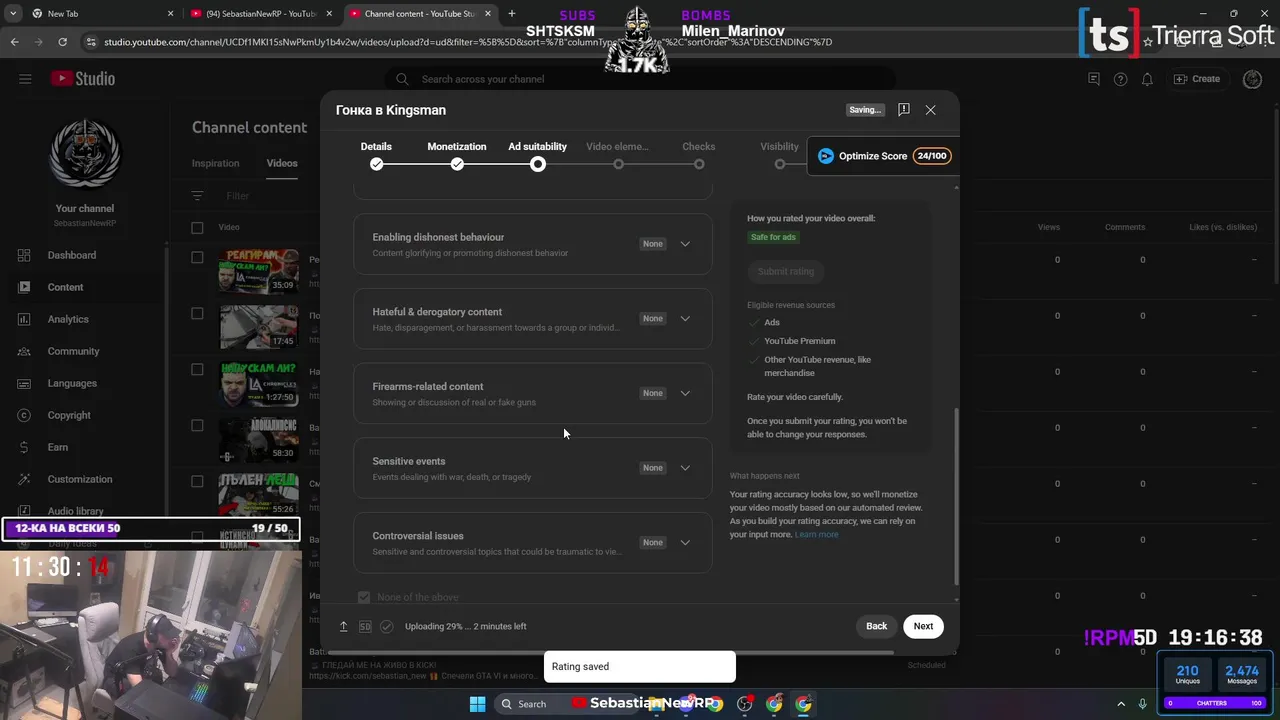Click the dialog vertical scrollbar
Image resolution: width=1280 pixels, height=720 pixels.
click(956, 496)
